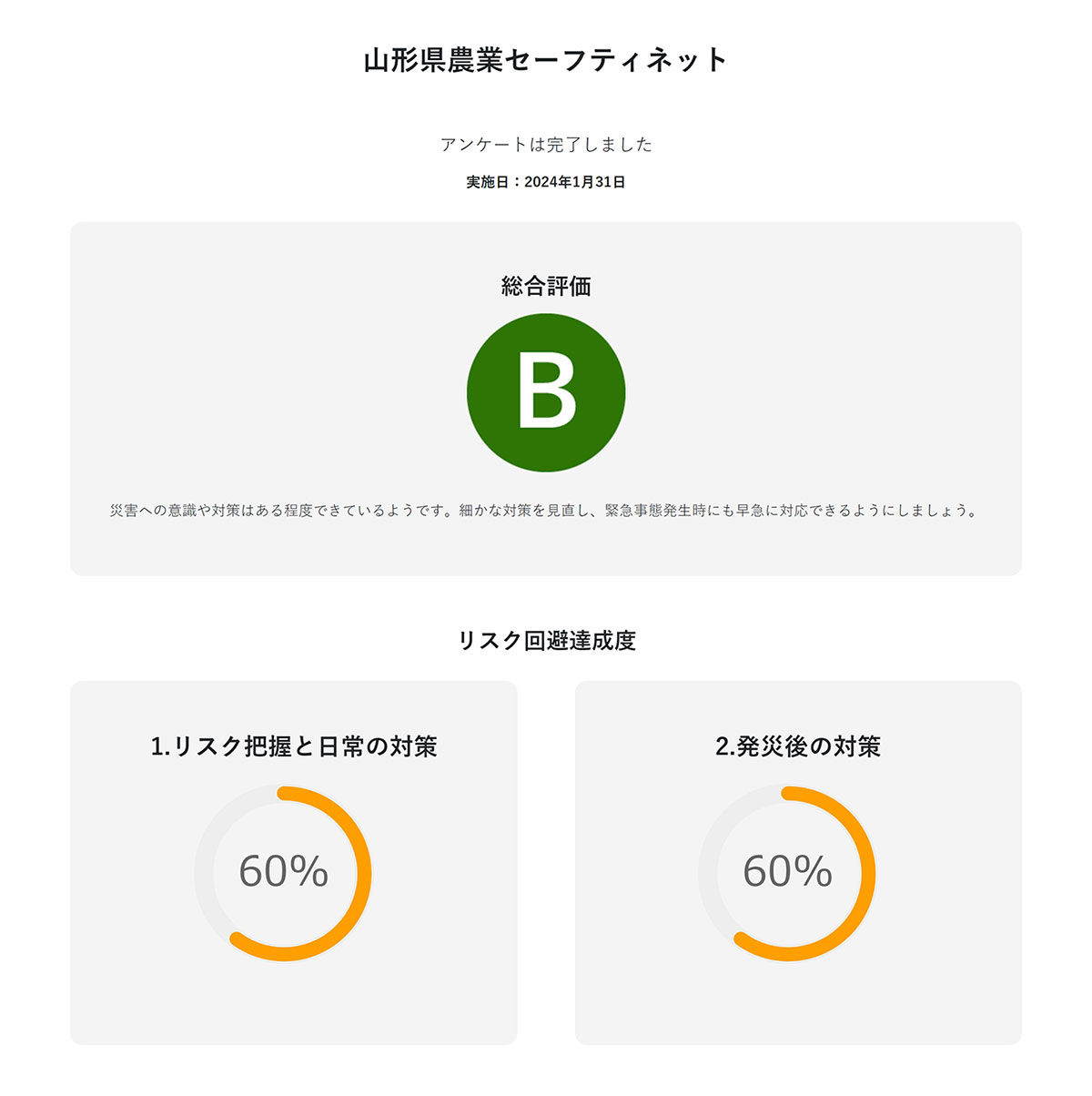Select 60% value inside リスク把握と日常の対策 ring

coord(283,871)
